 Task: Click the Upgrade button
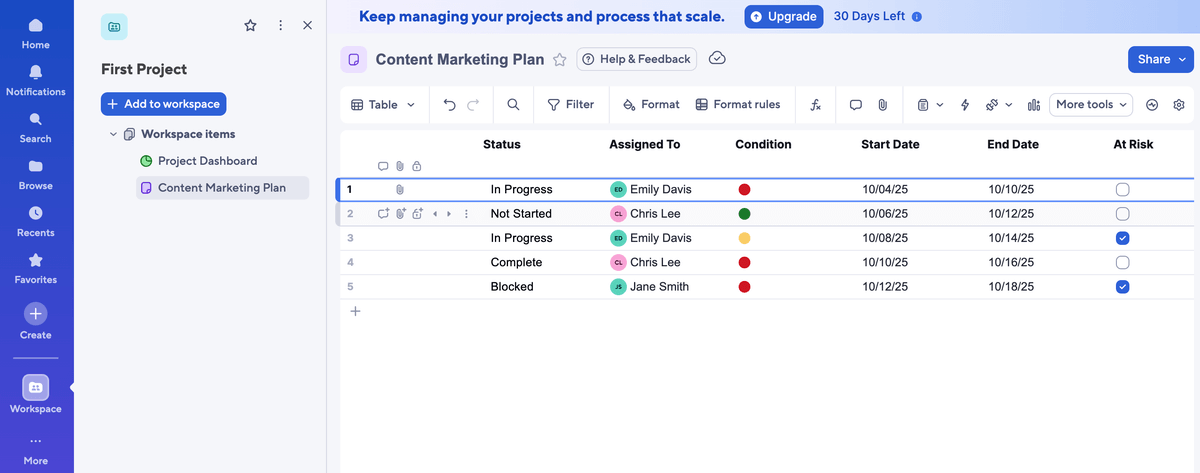pyautogui.click(x=783, y=17)
